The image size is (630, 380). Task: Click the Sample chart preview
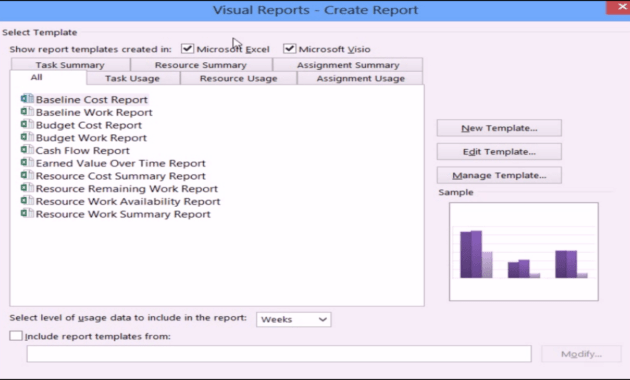524,251
